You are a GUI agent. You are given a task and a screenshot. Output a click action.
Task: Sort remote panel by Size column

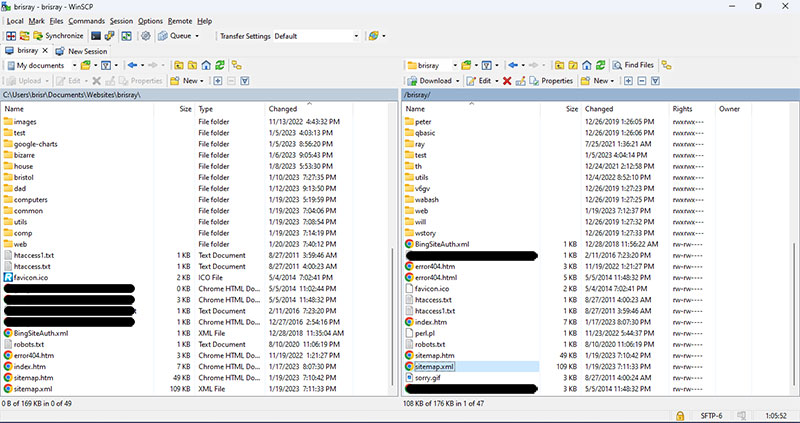click(x=560, y=109)
